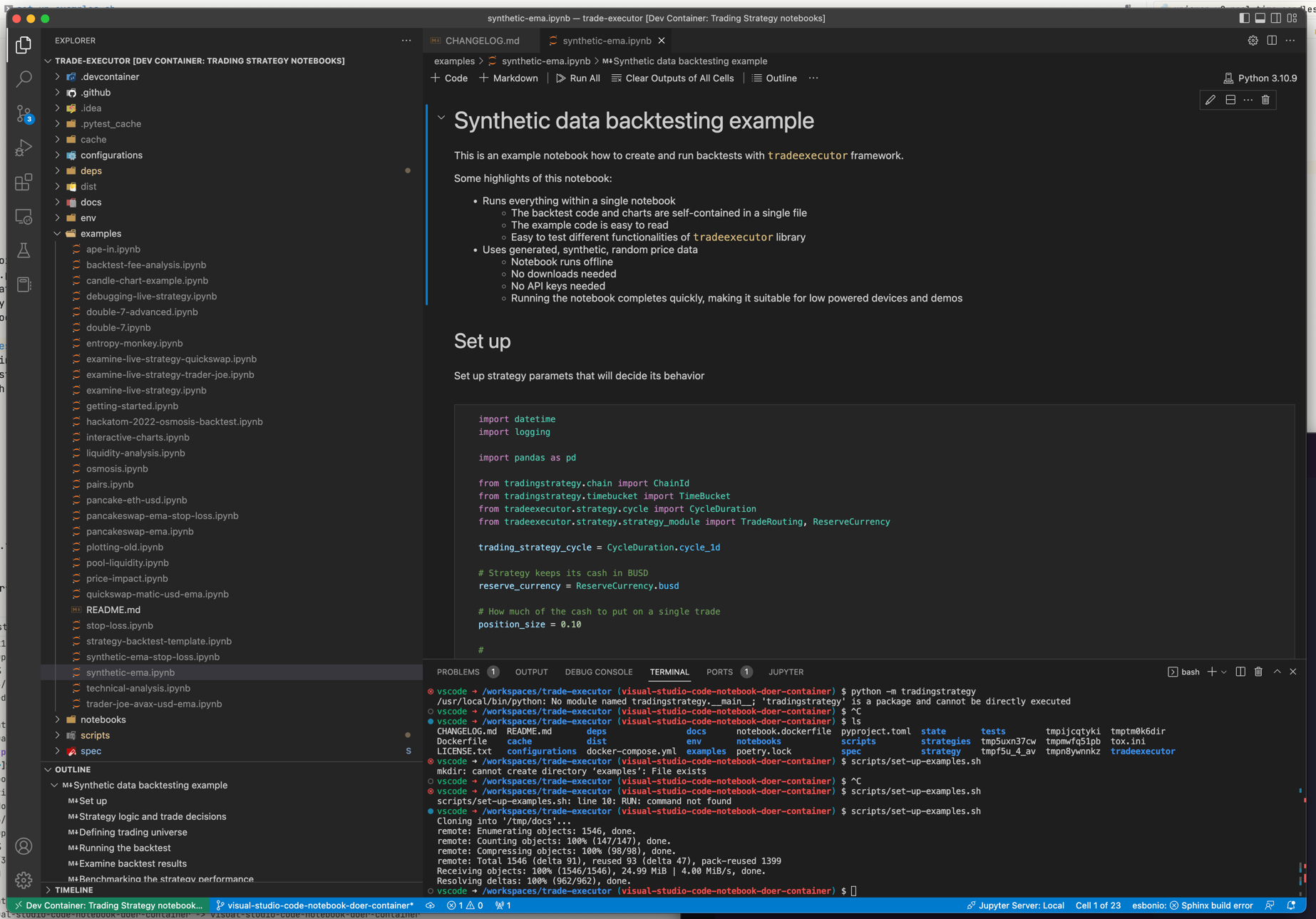
Task: Click into the import code cell editor
Action: [874, 531]
